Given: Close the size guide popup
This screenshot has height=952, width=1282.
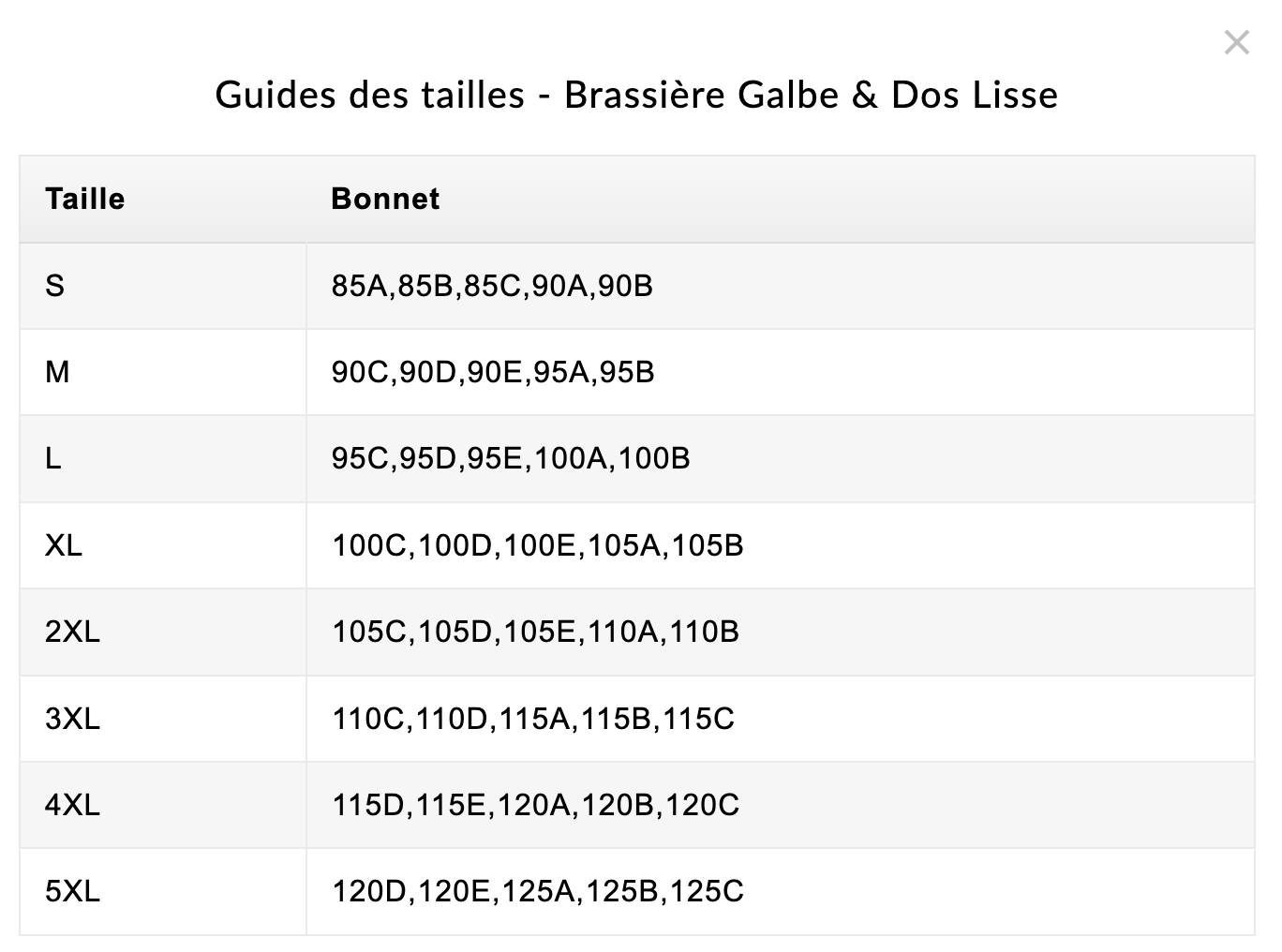Looking at the screenshot, I should 1236,43.
